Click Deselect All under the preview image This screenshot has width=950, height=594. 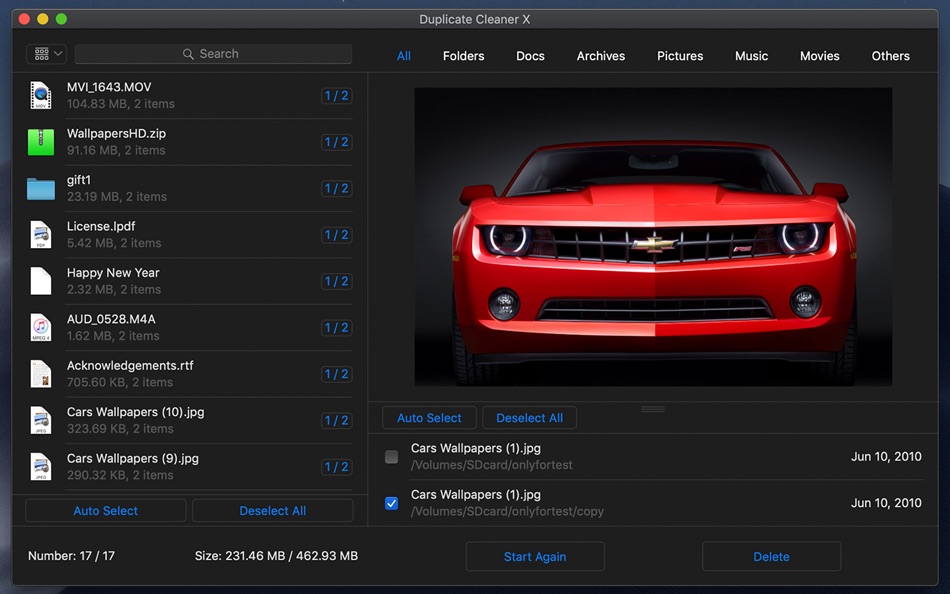pos(530,418)
